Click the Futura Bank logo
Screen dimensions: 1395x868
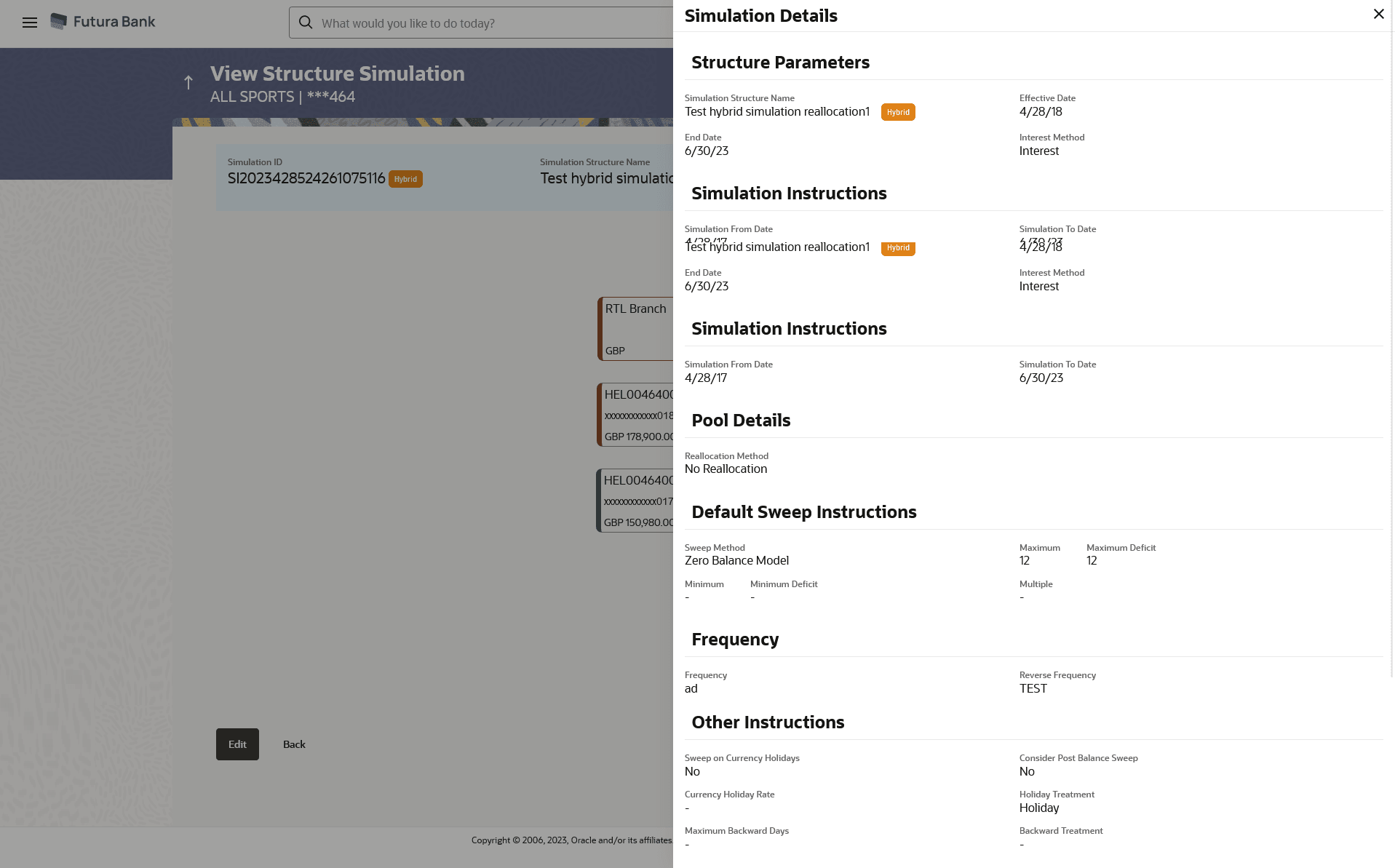click(103, 22)
